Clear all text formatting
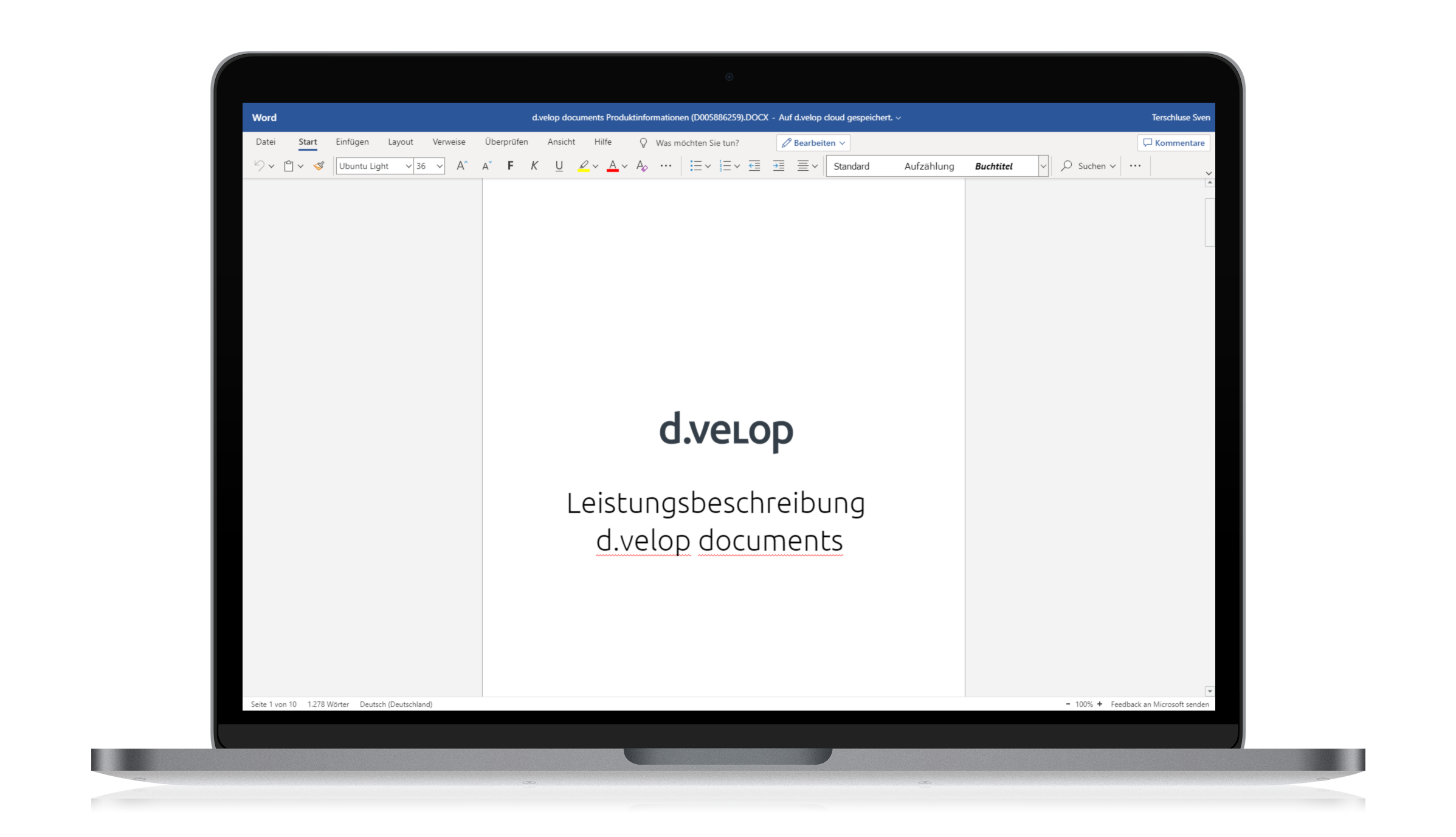This screenshot has height=837, width=1456. coord(642,166)
